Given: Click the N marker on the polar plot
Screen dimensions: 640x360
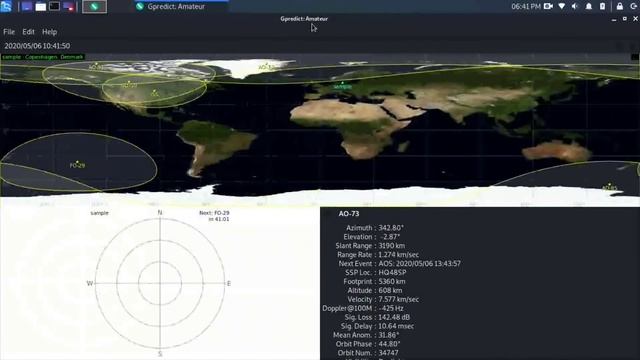Looking at the screenshot, I should (160, 213).
